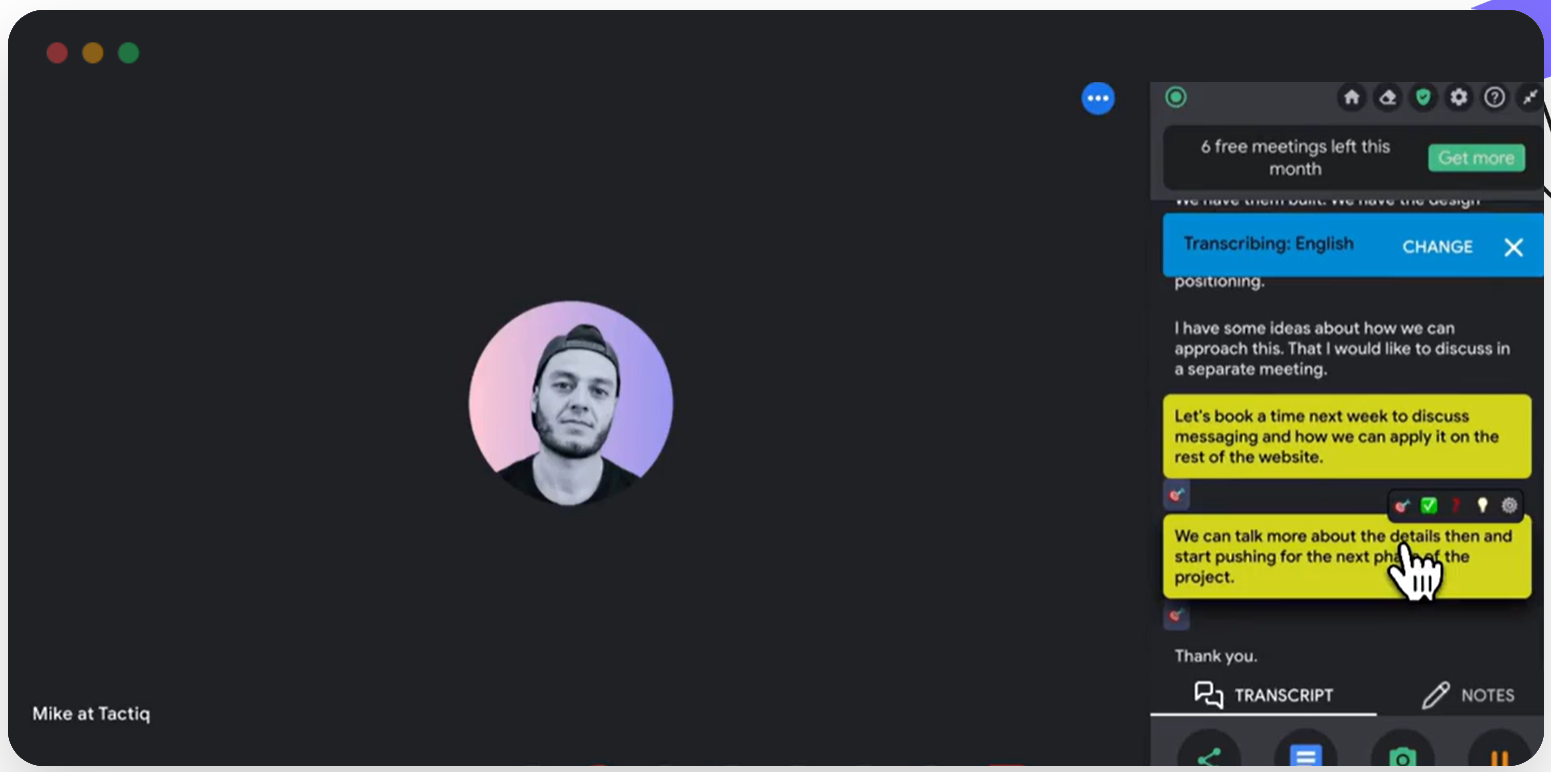The height and width of the screenshot is (772, 1551).
Task: Switch to the TRANSCRIPT tab
Action: (1264, 695)
